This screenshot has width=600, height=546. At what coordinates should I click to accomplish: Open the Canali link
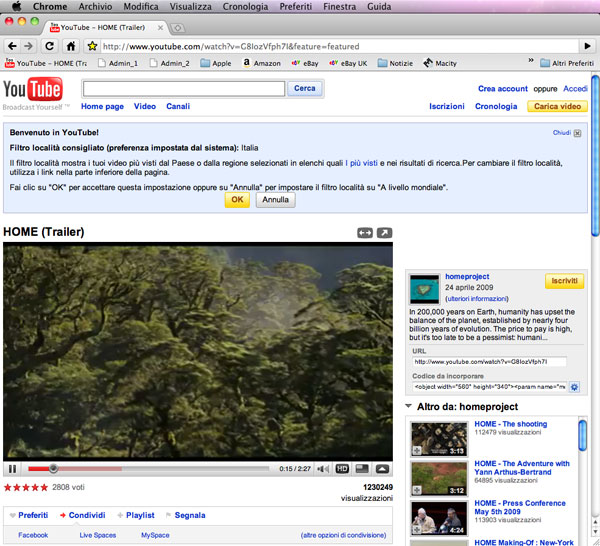pyautogui.click(x=178, y=106)
